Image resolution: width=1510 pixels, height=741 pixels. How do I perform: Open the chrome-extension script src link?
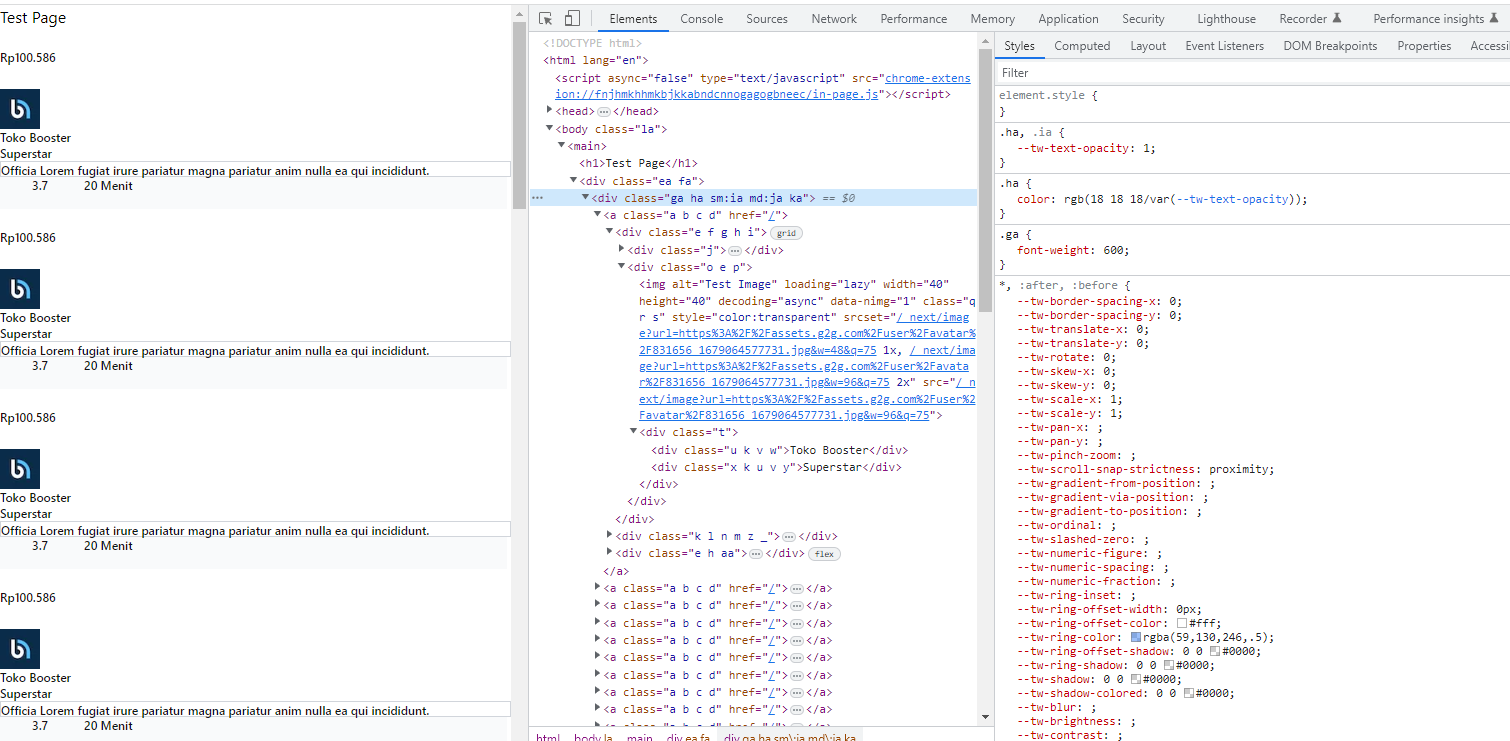[763, 86]
